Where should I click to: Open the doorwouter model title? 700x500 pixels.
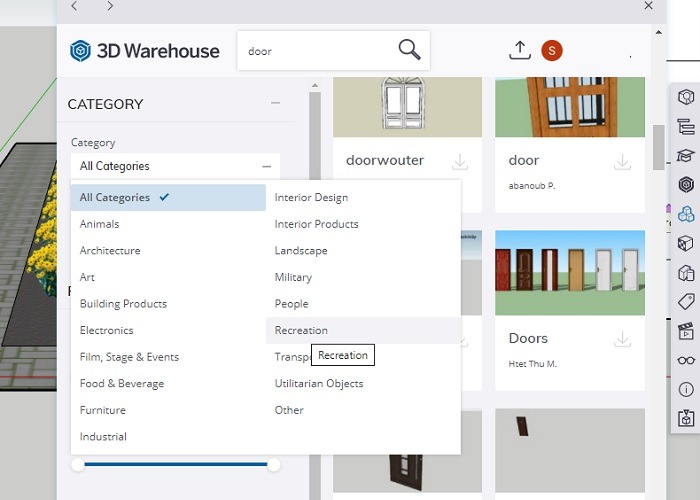point(385,160)
